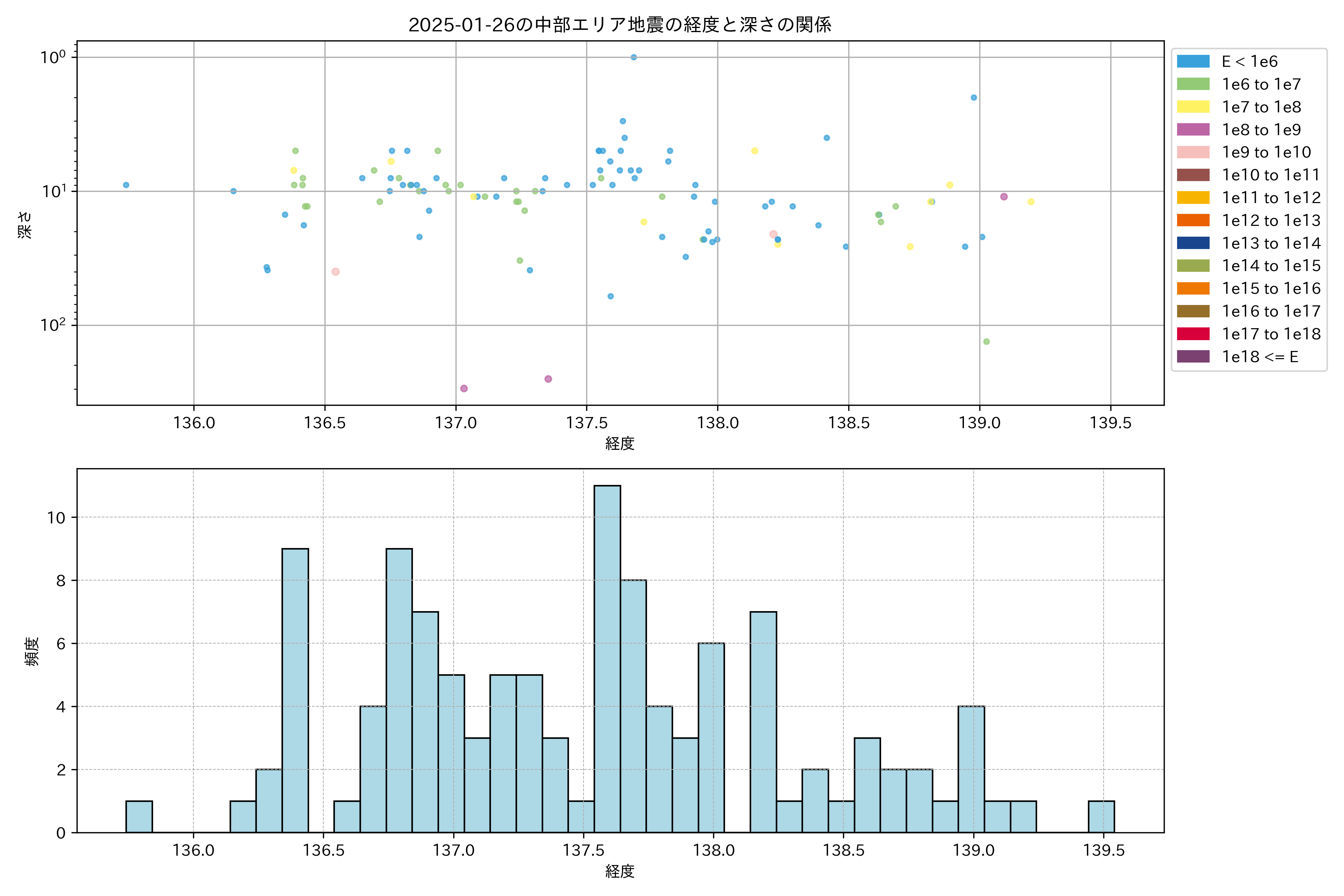This screenshot has height=896, width=1344.
Task: Click the brown 1e10 to 1e11 legend swatch
Action: coord(1192,175)
